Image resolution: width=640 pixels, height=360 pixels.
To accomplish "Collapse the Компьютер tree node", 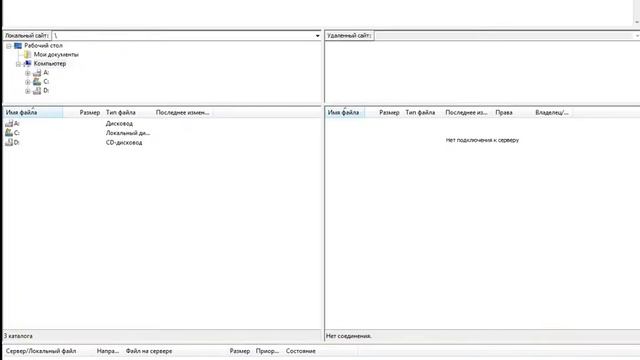I will [x=18, y=64].
